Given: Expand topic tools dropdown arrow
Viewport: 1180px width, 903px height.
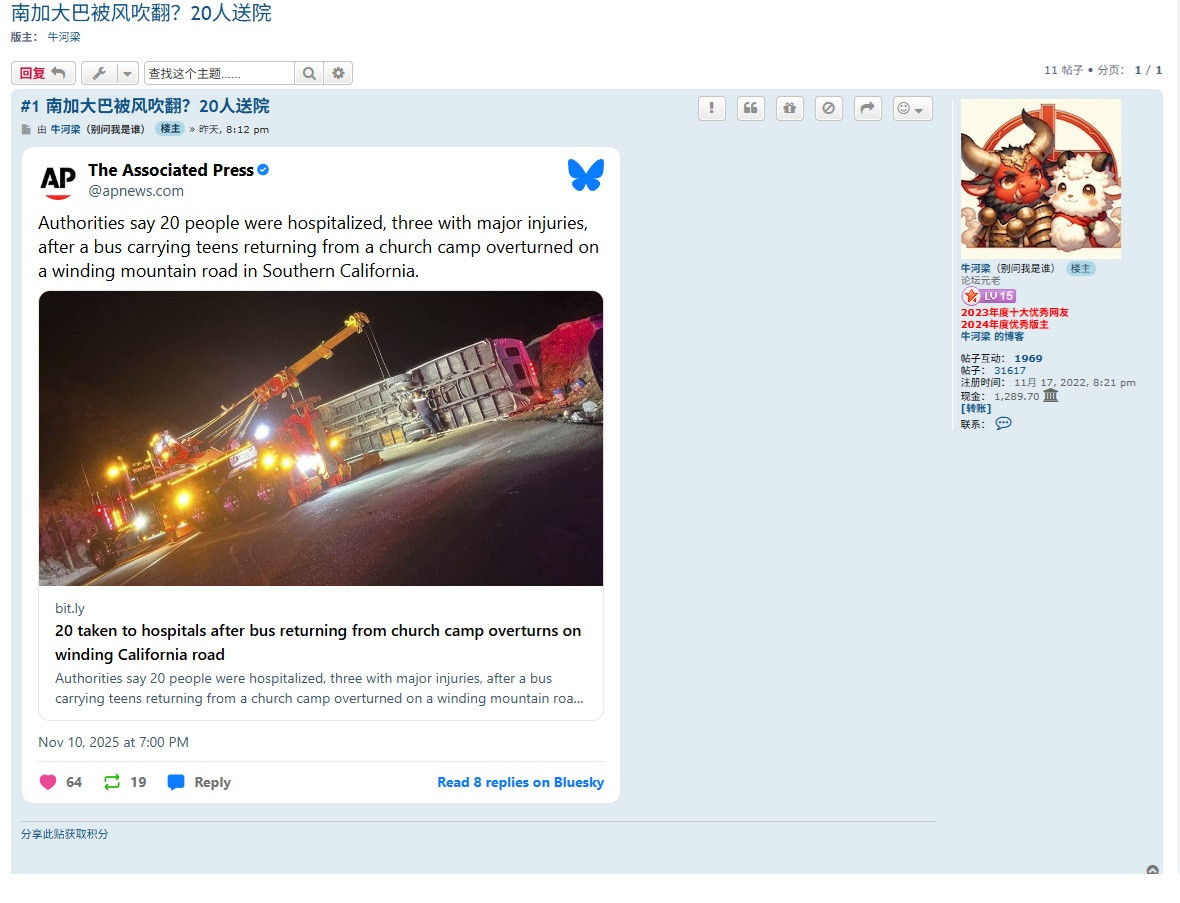Looking at the screenshot, I should 127,73.
